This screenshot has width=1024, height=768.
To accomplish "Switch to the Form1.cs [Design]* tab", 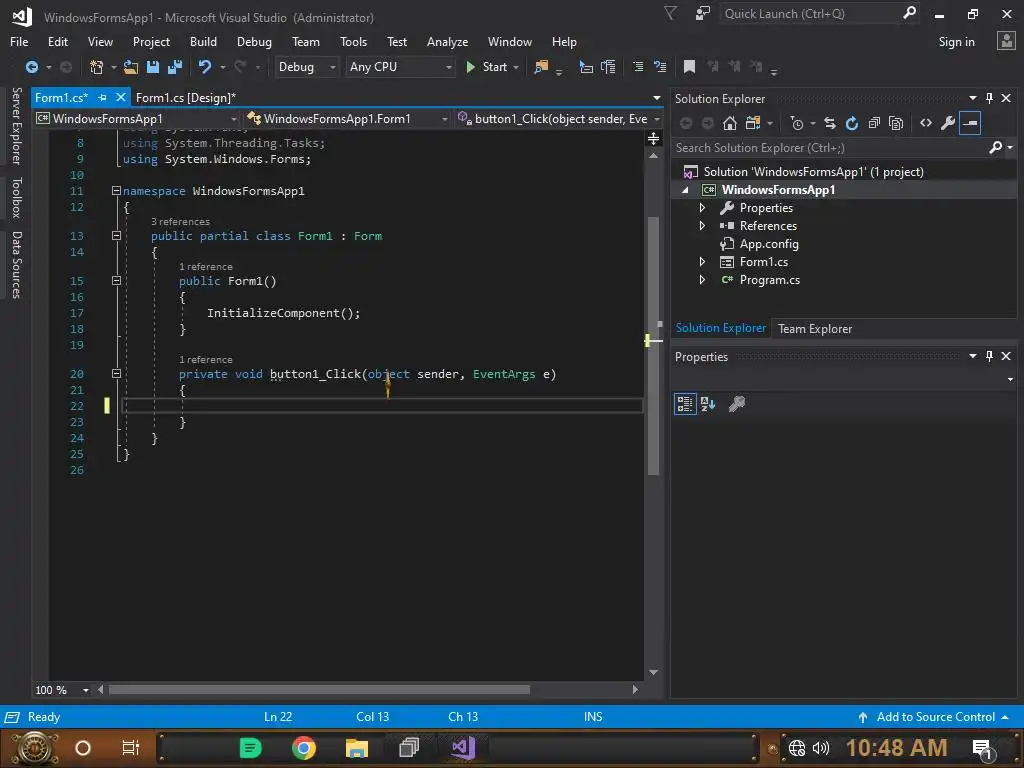I will pyautogui.click(x=185, y=97).
